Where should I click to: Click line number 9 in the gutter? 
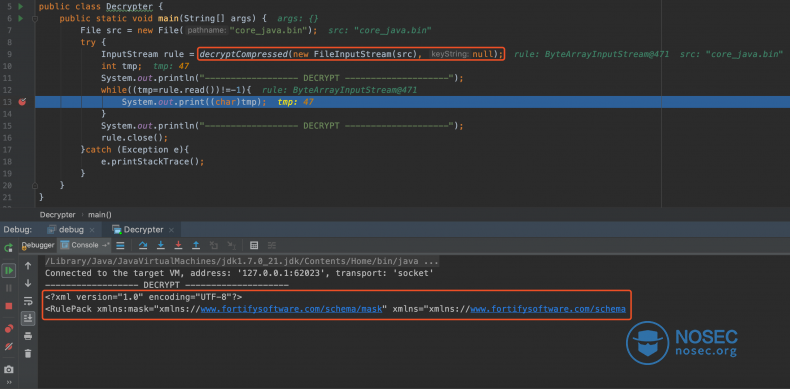tap(9, 54)
